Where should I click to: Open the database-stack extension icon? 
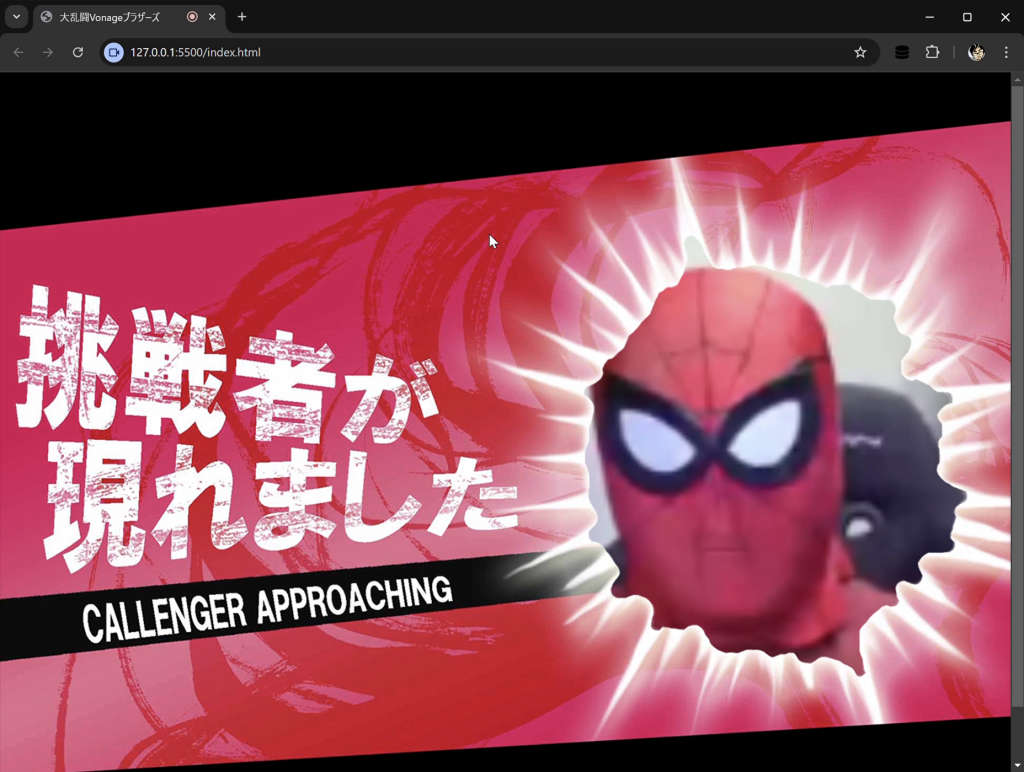click(x=902, y=52)
